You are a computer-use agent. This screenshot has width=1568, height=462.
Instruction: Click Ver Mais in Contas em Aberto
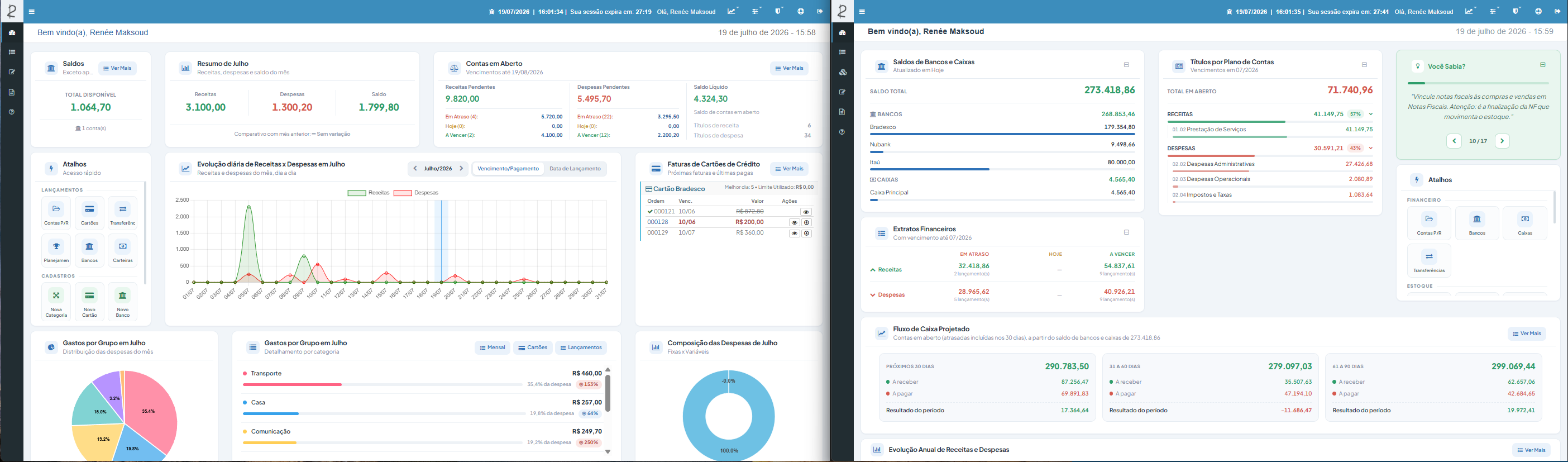pos(789,68)
